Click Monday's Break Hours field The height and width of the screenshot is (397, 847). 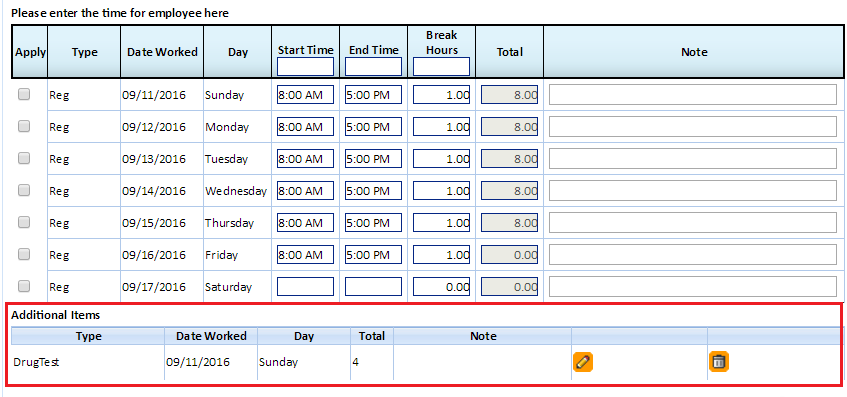(441, 126)
